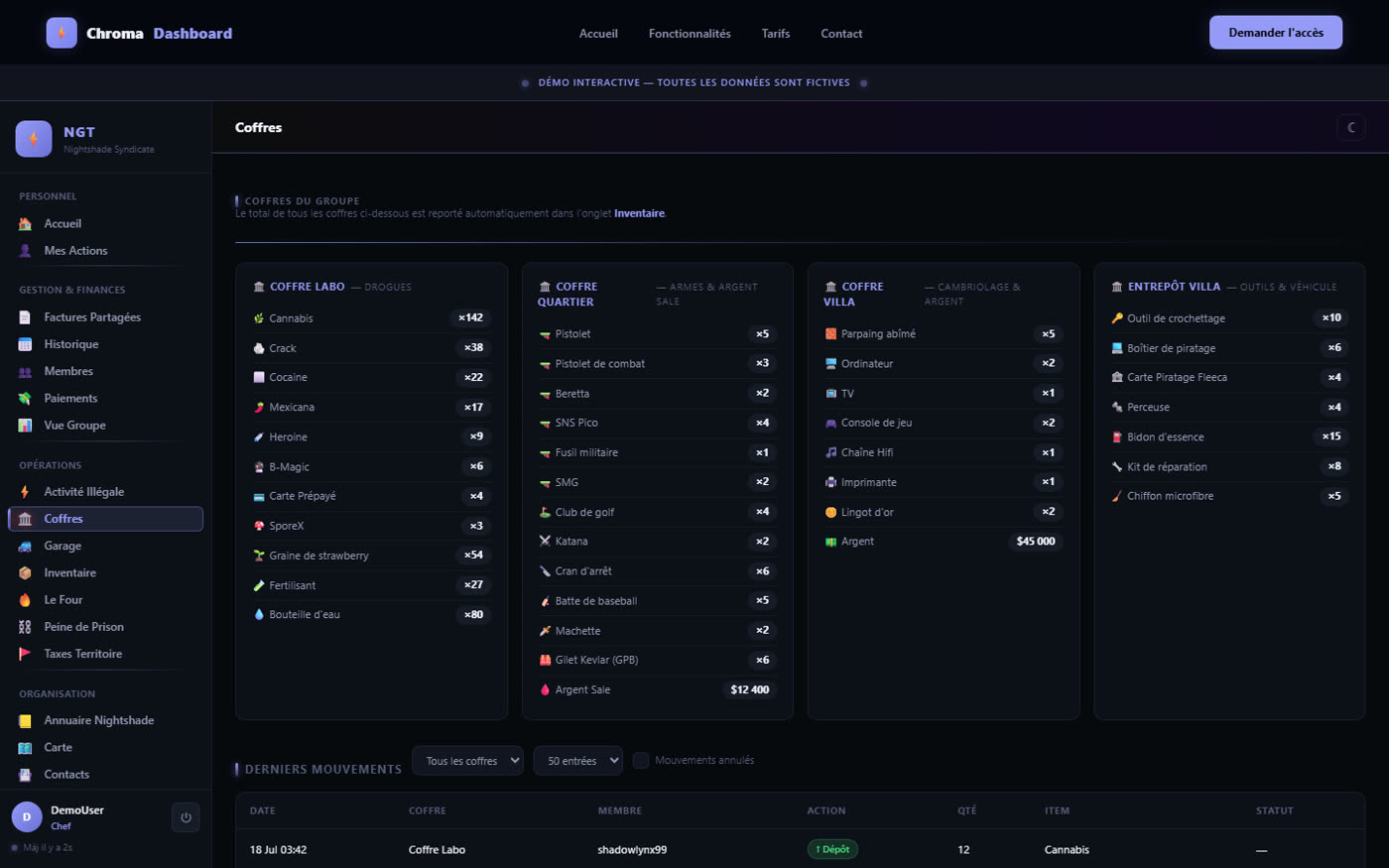Click the NGT syndicate avatar icon
This screenshot has height=868, width=1389.
[x=34, y=139]
